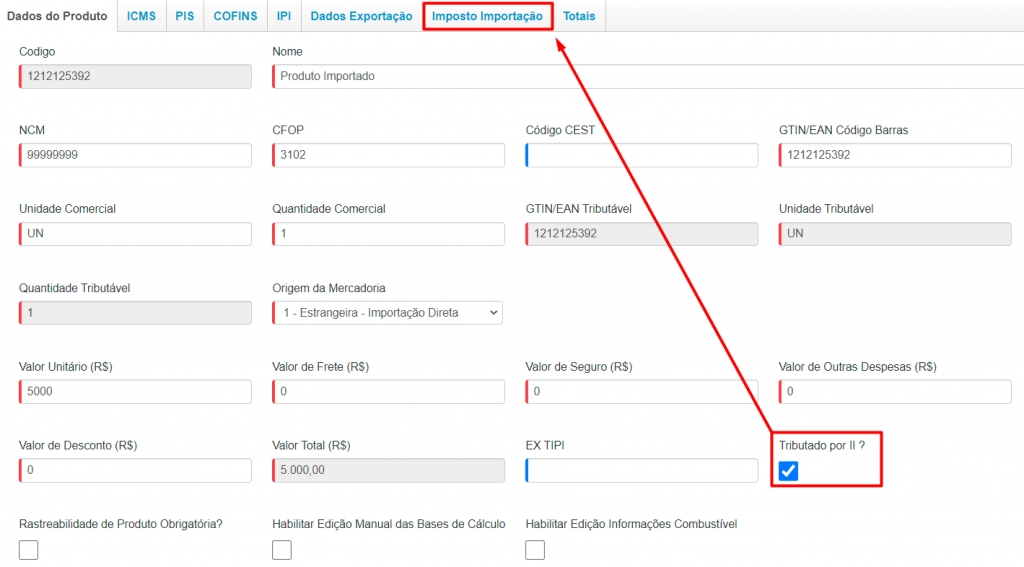Image resolution: width=1024 pixels, height=567 pixels.
Task: Click the NCM input field
Action: [x=135, y=155]
